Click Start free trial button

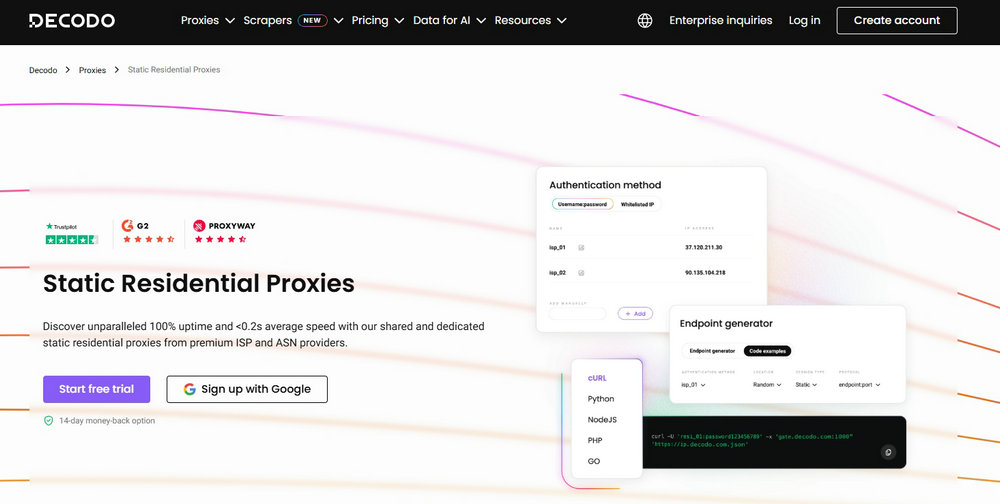tap(96, 389)
